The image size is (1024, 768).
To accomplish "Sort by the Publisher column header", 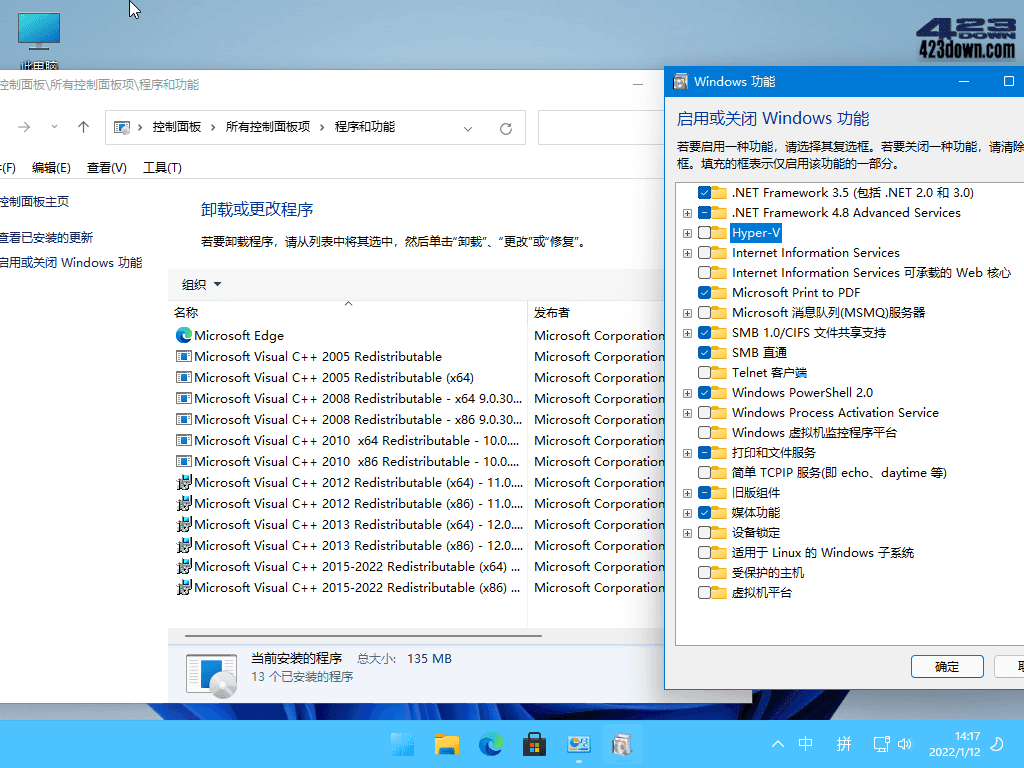I will (596, 313).
